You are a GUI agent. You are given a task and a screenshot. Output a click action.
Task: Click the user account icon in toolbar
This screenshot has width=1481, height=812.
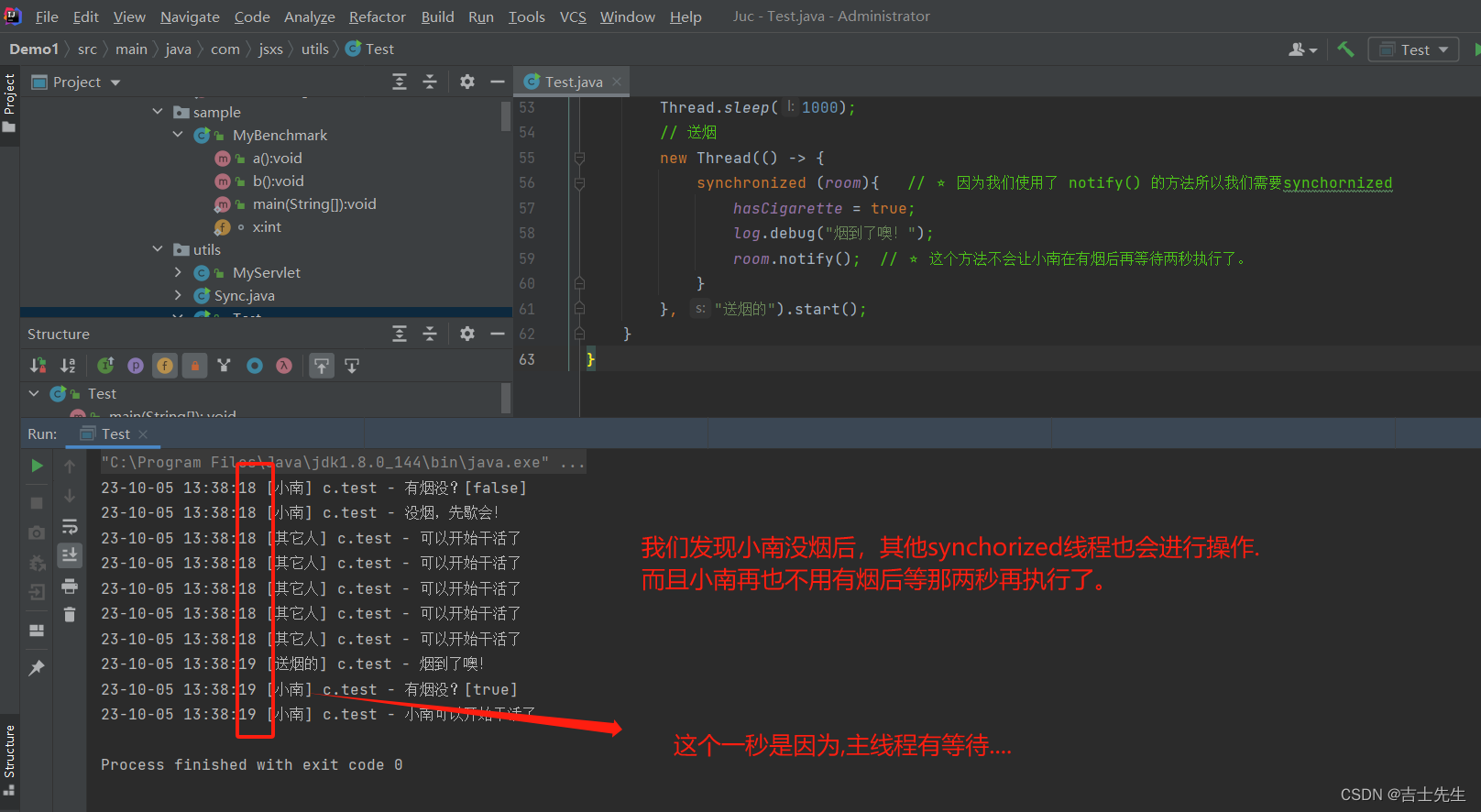pyautogui.click(x=1302, y=49)
